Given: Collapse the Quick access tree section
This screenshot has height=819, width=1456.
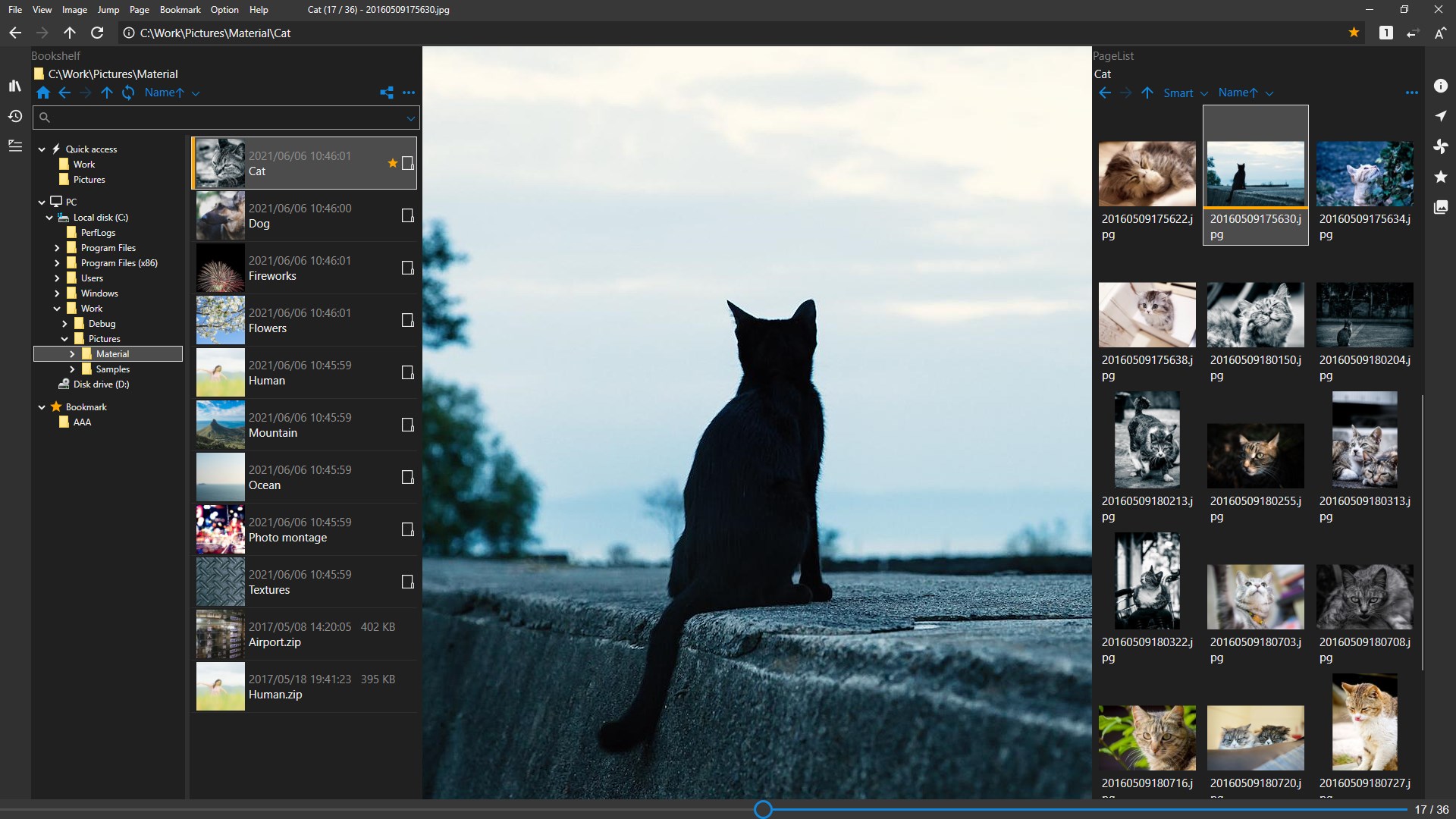Looking at the screenshot, I should pos(42,149).
